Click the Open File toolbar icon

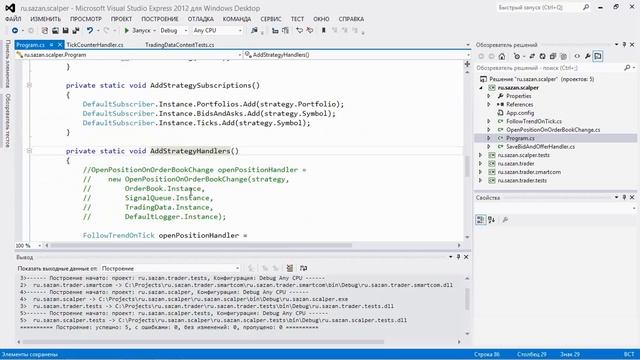pyautogui.click(x=55, y=31)
